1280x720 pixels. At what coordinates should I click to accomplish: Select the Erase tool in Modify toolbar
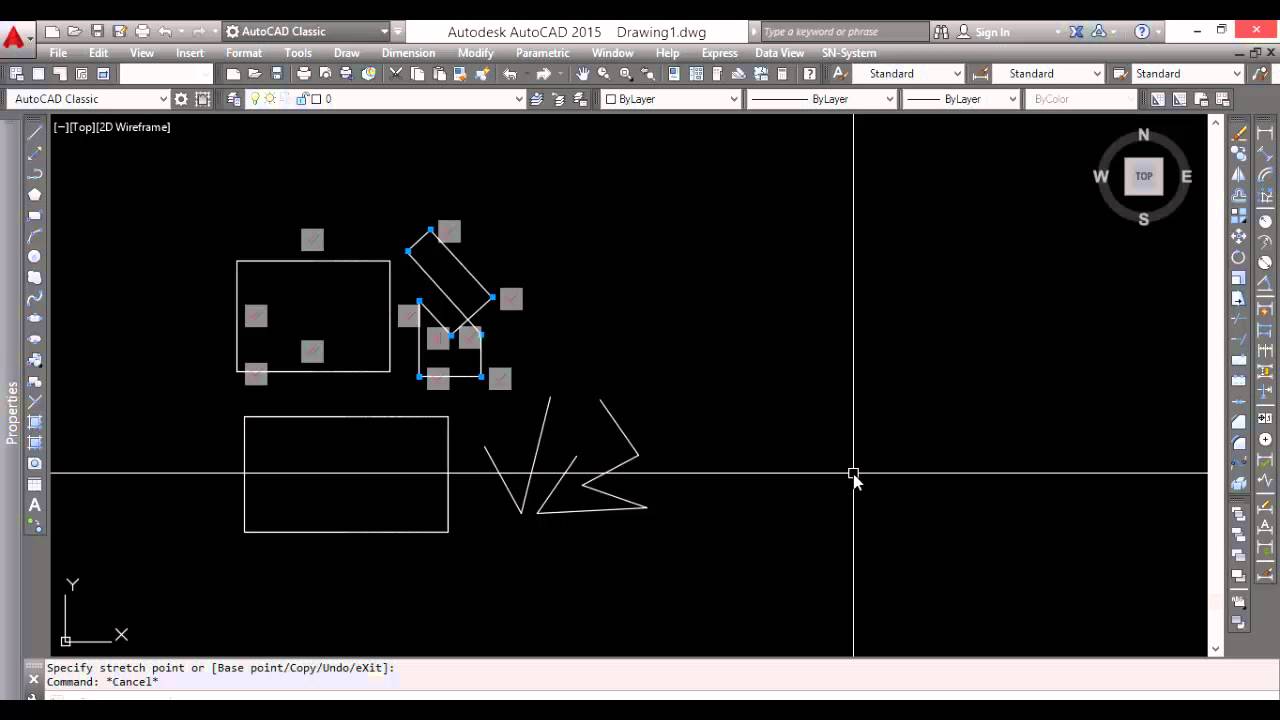coord(1239,132)
